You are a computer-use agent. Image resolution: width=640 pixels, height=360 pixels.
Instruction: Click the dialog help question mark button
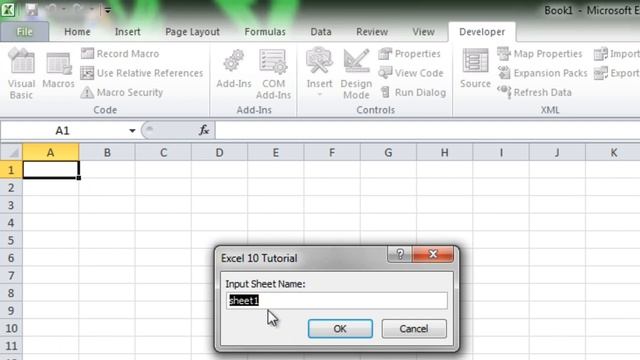click(400, 254)
